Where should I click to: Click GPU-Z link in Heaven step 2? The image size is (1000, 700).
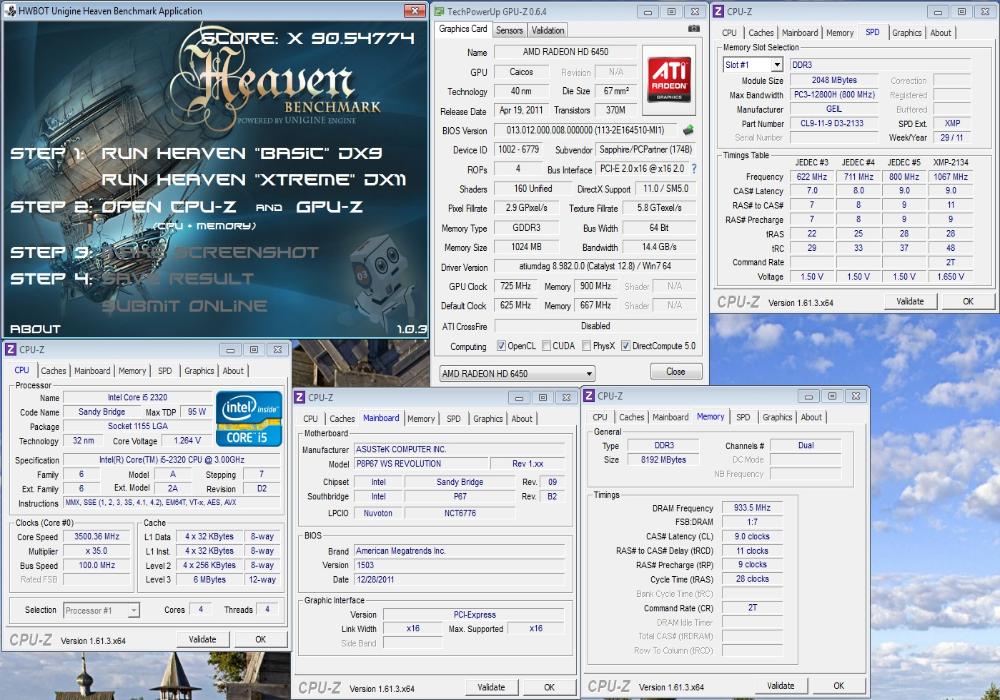tap(329, 207)
